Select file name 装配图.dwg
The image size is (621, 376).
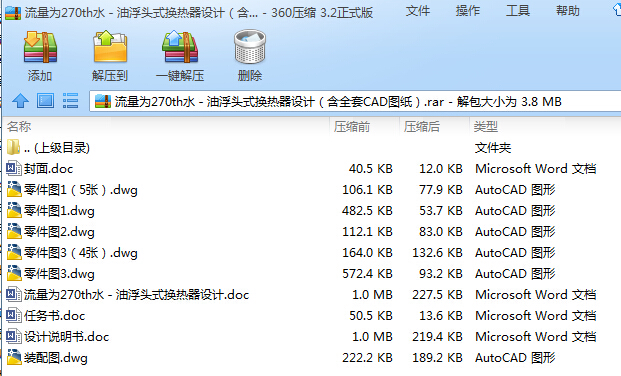tap(56, 358)
